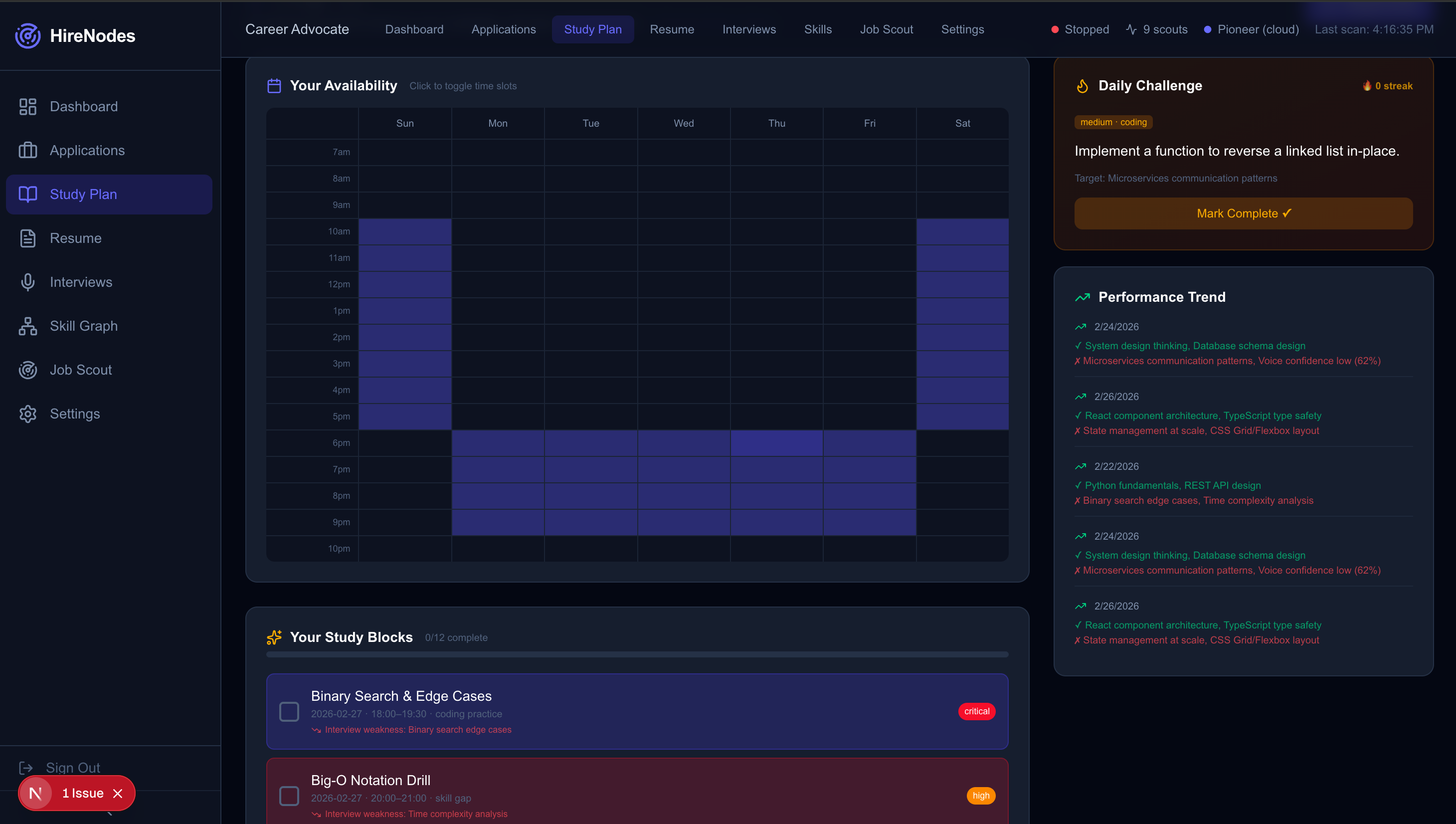
Task: Open Dashboard via sidebar grid icon
Action: (x=28, y=106)
